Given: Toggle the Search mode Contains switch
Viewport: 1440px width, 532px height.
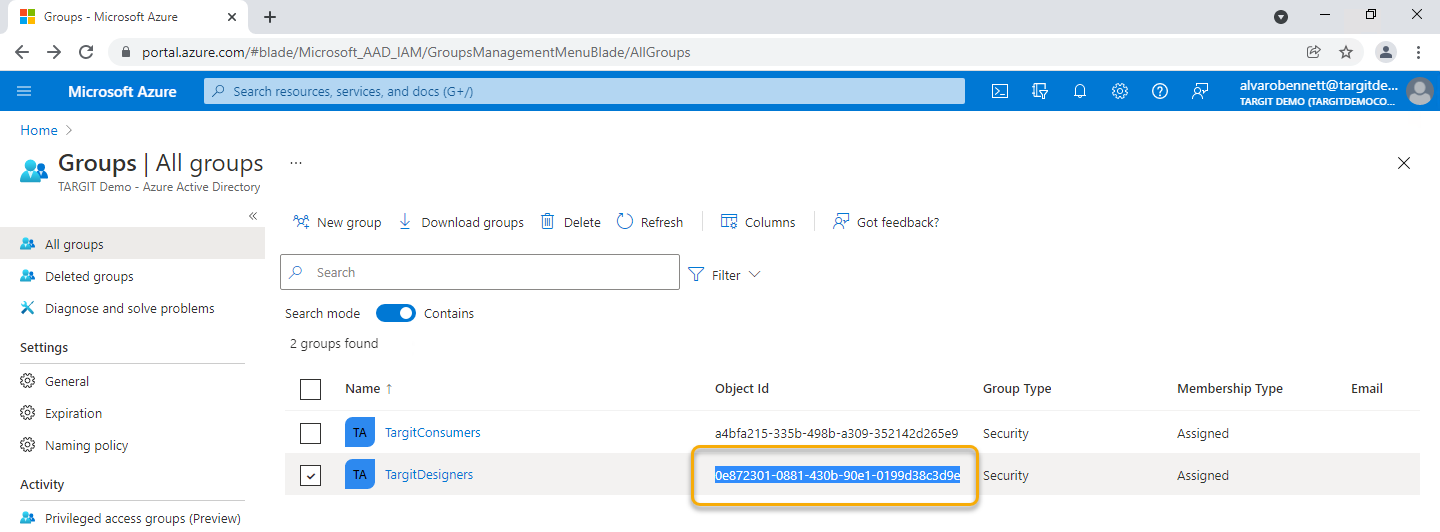Looking at the screenshot, I should pyautogui.click(x=396, y=313).
